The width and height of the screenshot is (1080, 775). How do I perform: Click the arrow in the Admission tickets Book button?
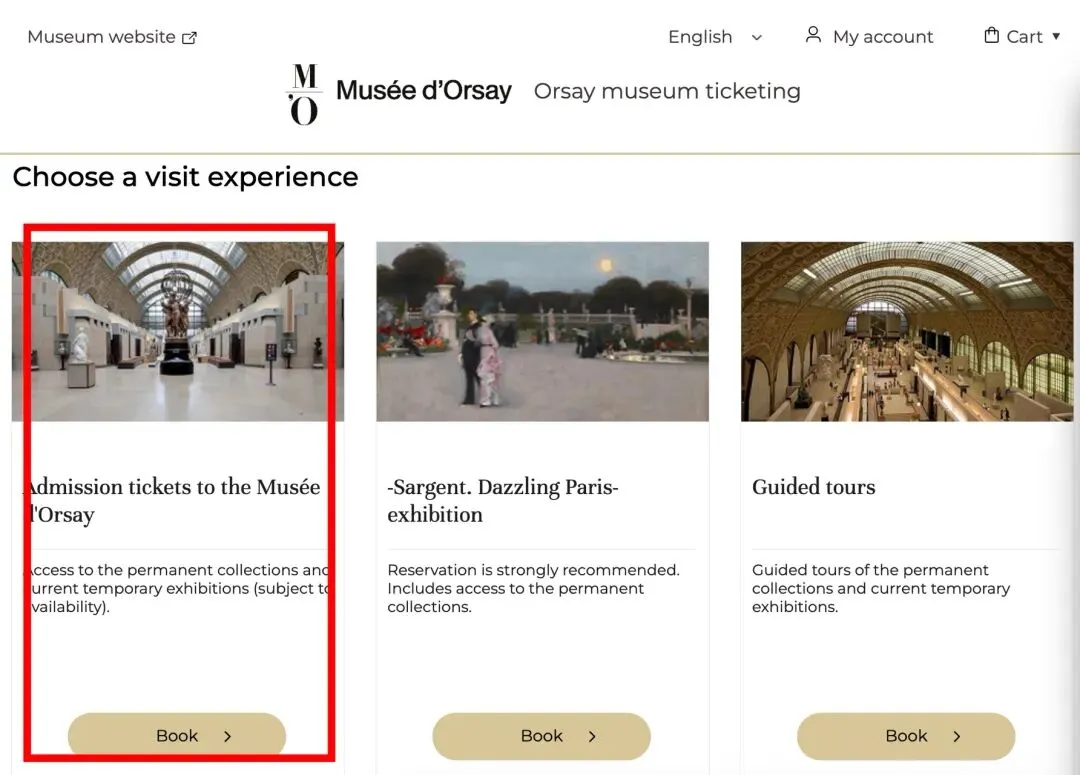(228, 737)
